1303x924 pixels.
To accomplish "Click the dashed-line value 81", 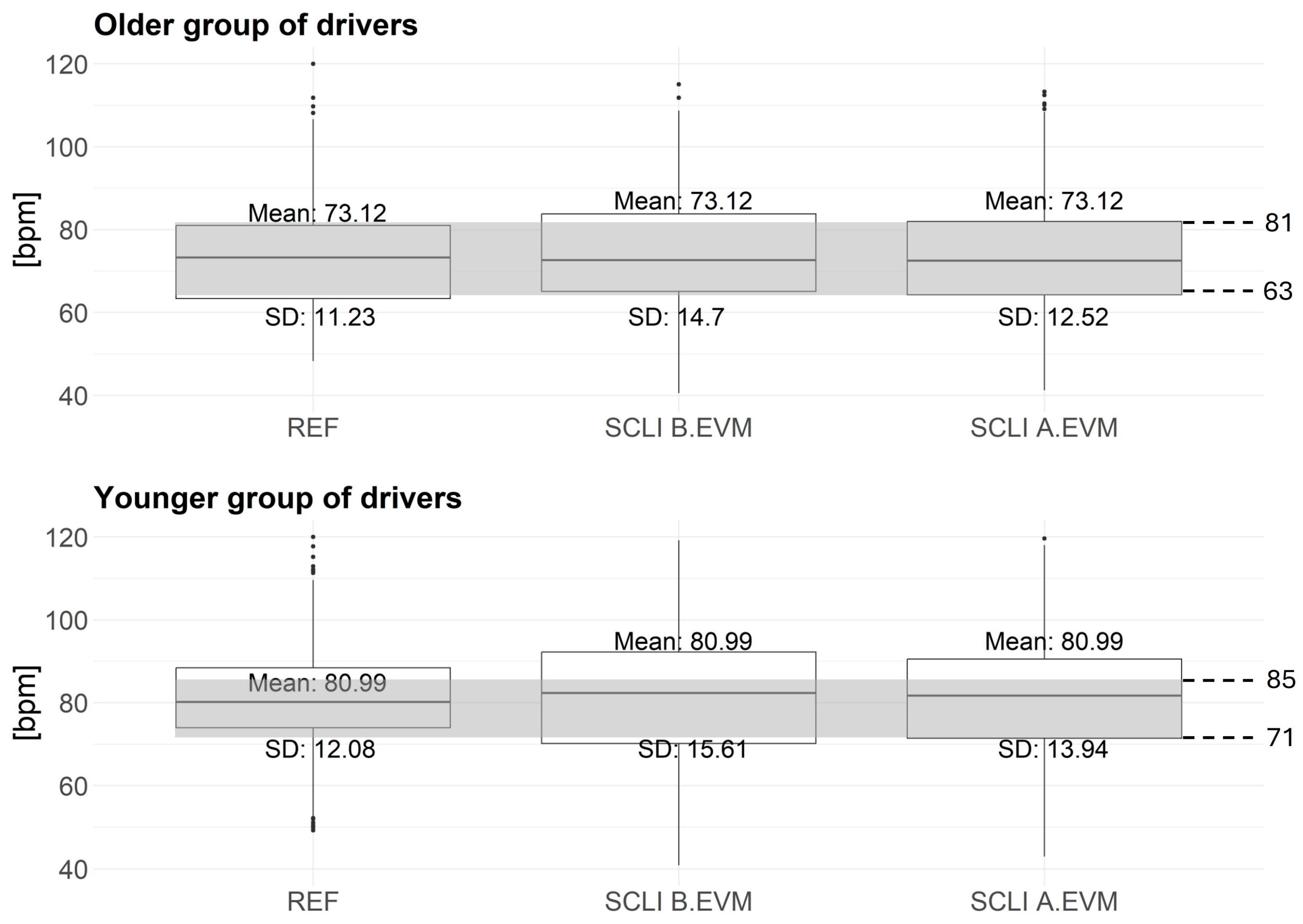I will tap(1278, 223).
